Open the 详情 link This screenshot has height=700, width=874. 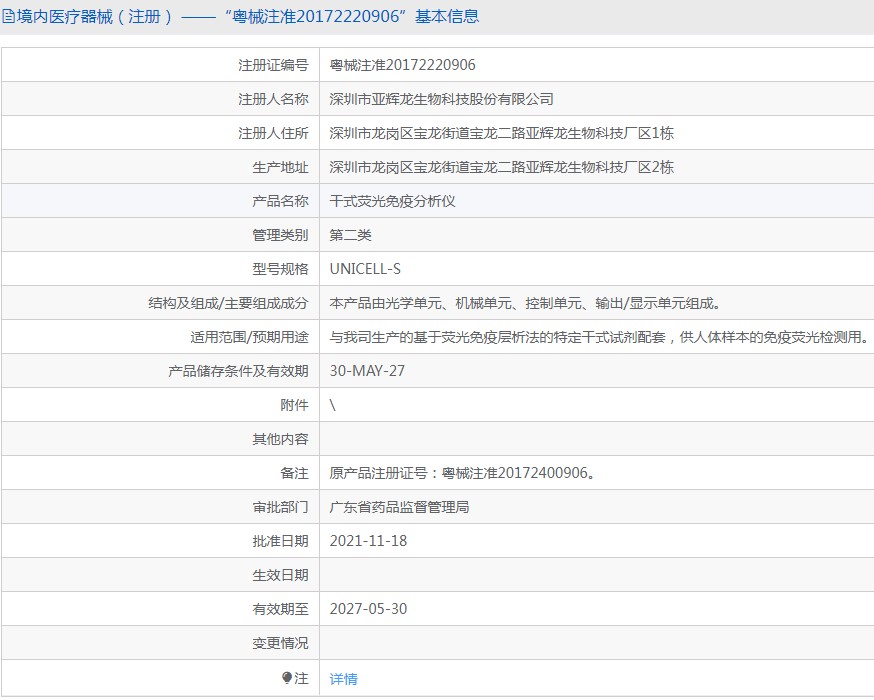[x=343, y=679]
